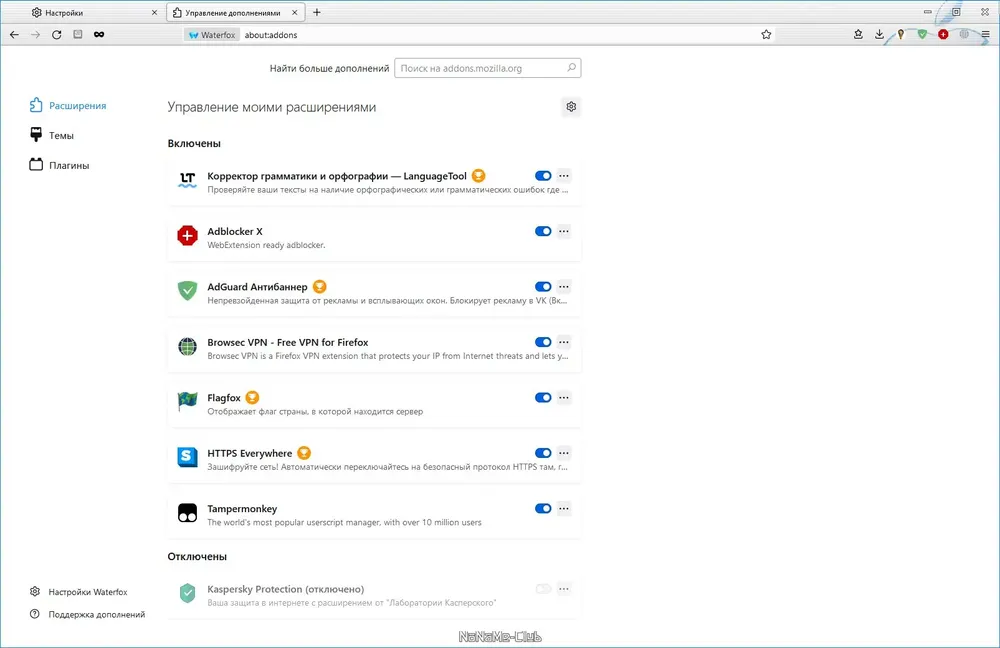Image resolution: width=1000 pixels, height=648 pixels.
Task: Disable Tampermonkey using its switch
Action: point(543,509)
